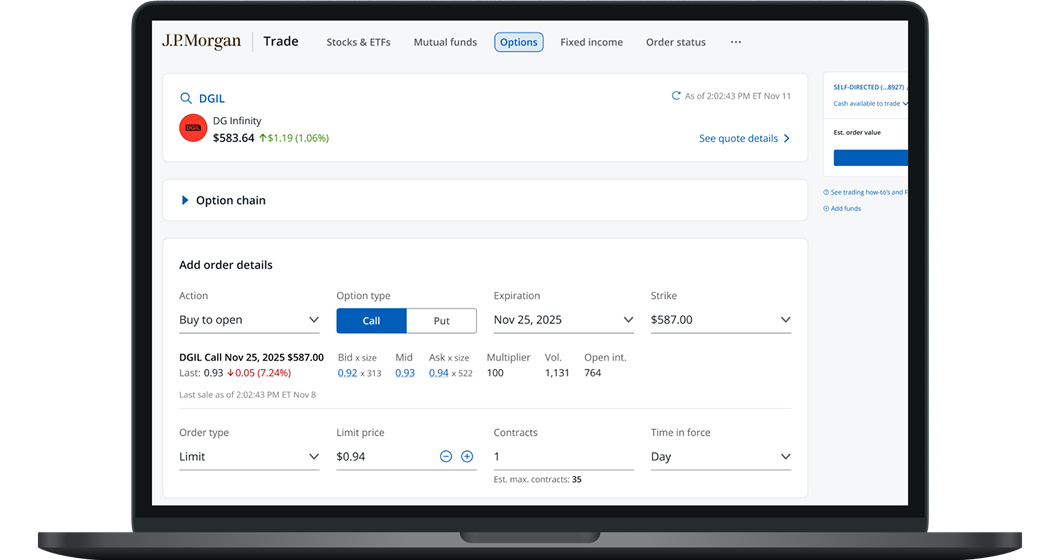Increase limit price with plus icon

tap(467, 457)
